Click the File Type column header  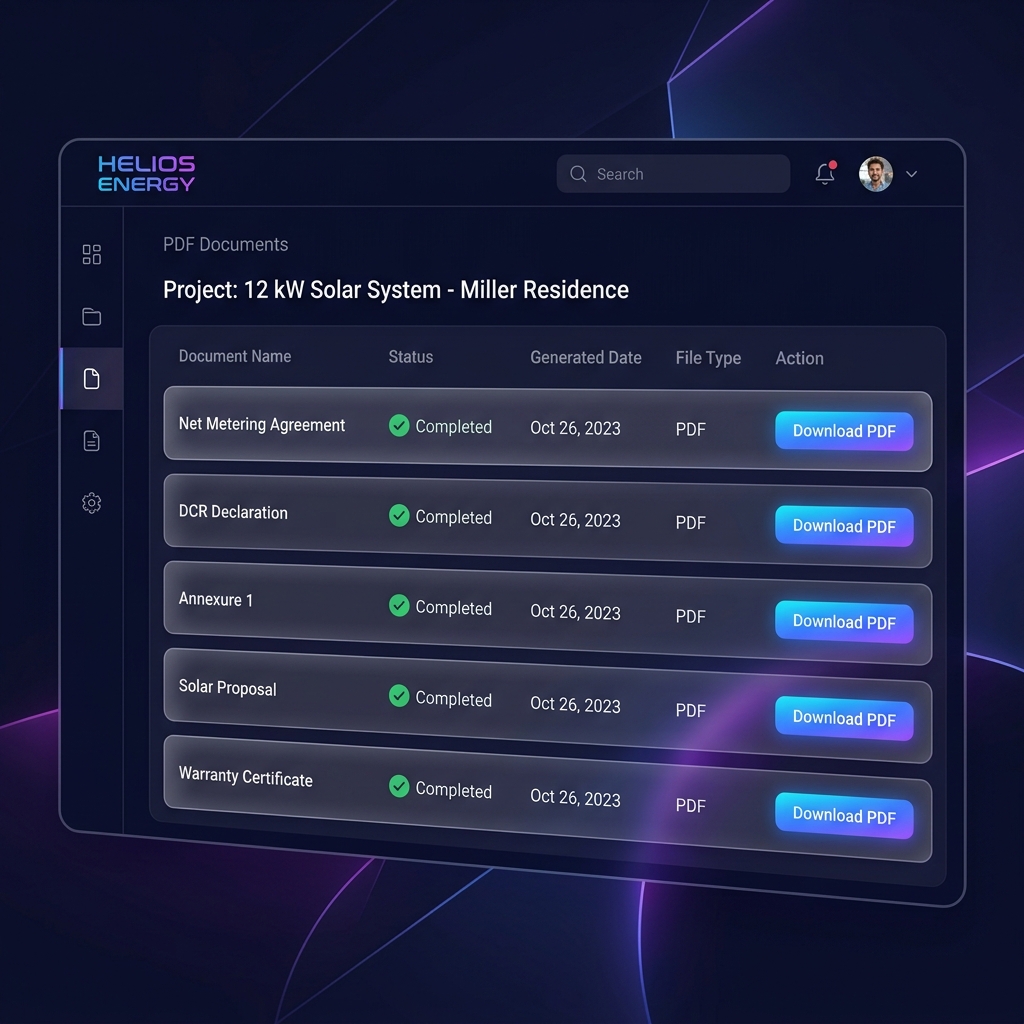(708, 359)
